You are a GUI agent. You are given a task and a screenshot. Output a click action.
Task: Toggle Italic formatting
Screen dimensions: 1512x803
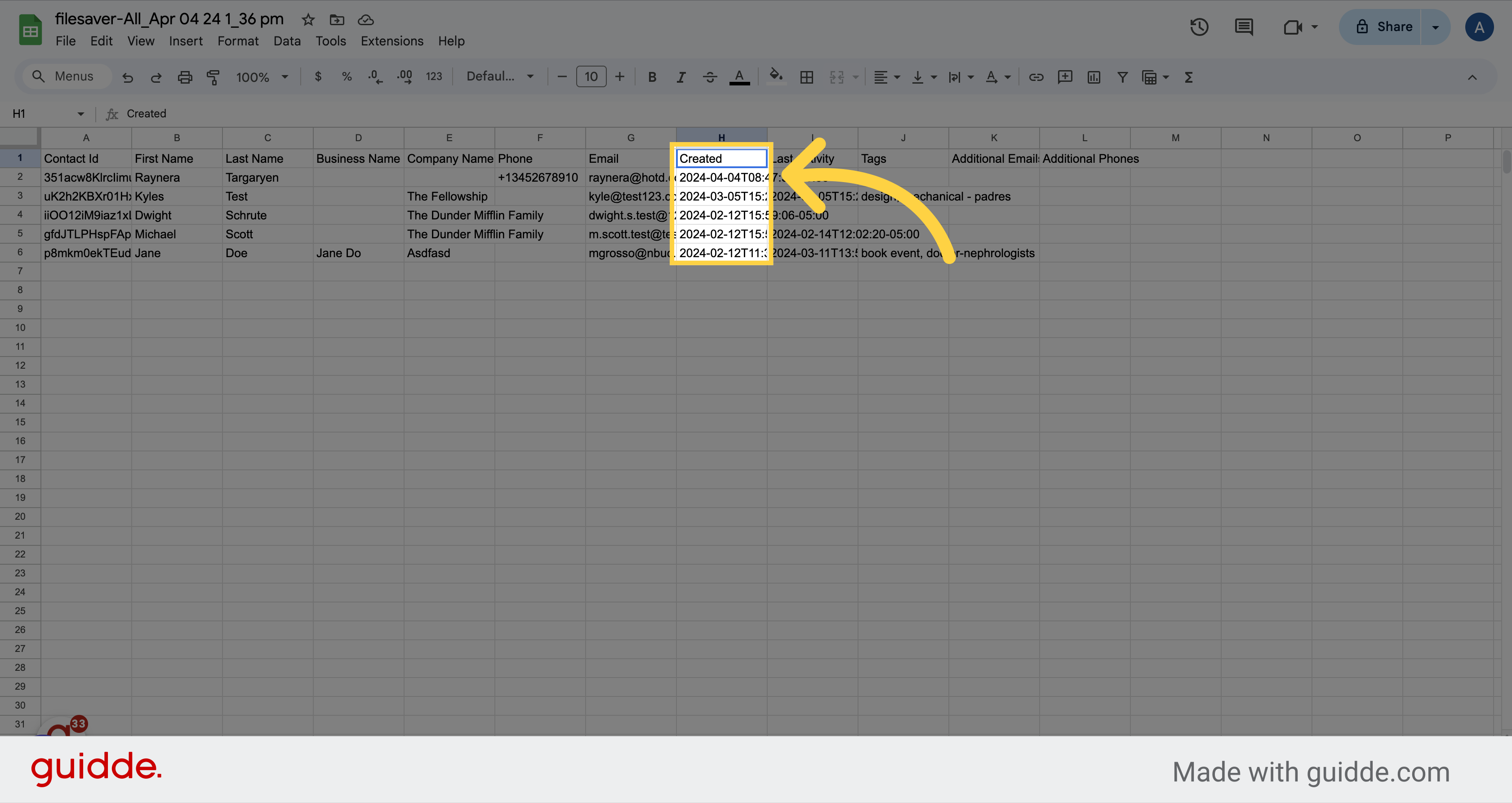point(681,77)
